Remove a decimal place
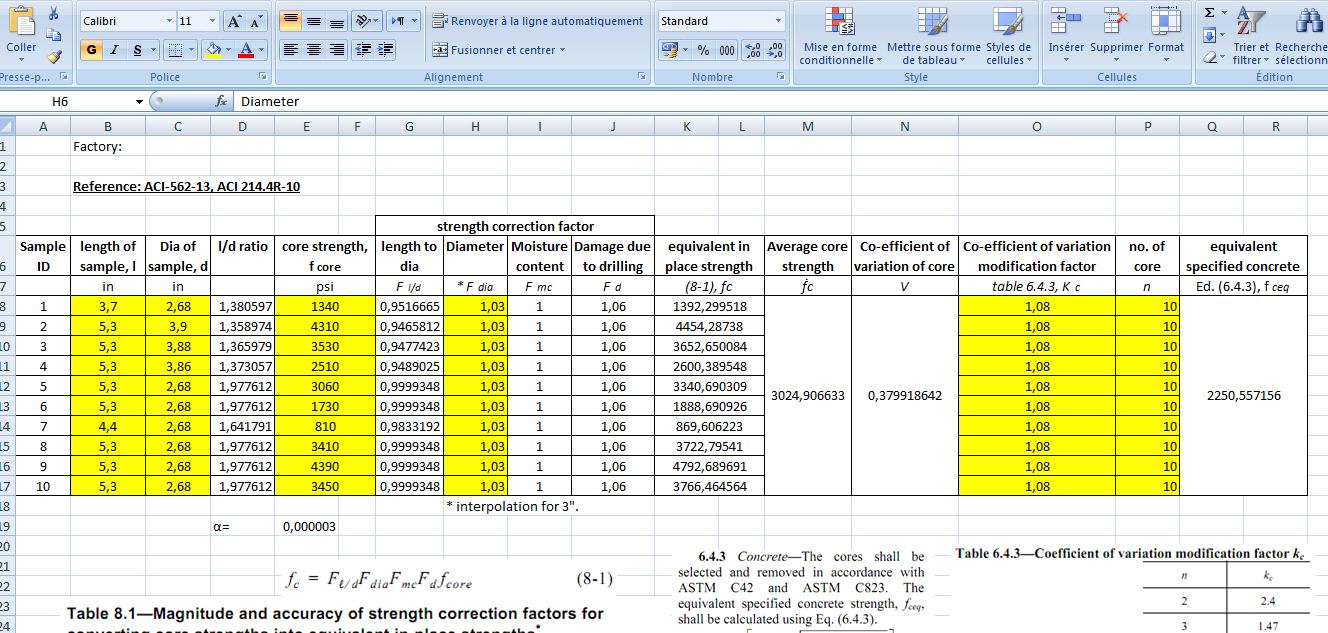Screen dimensions: 1328x633 click(776, 50)
